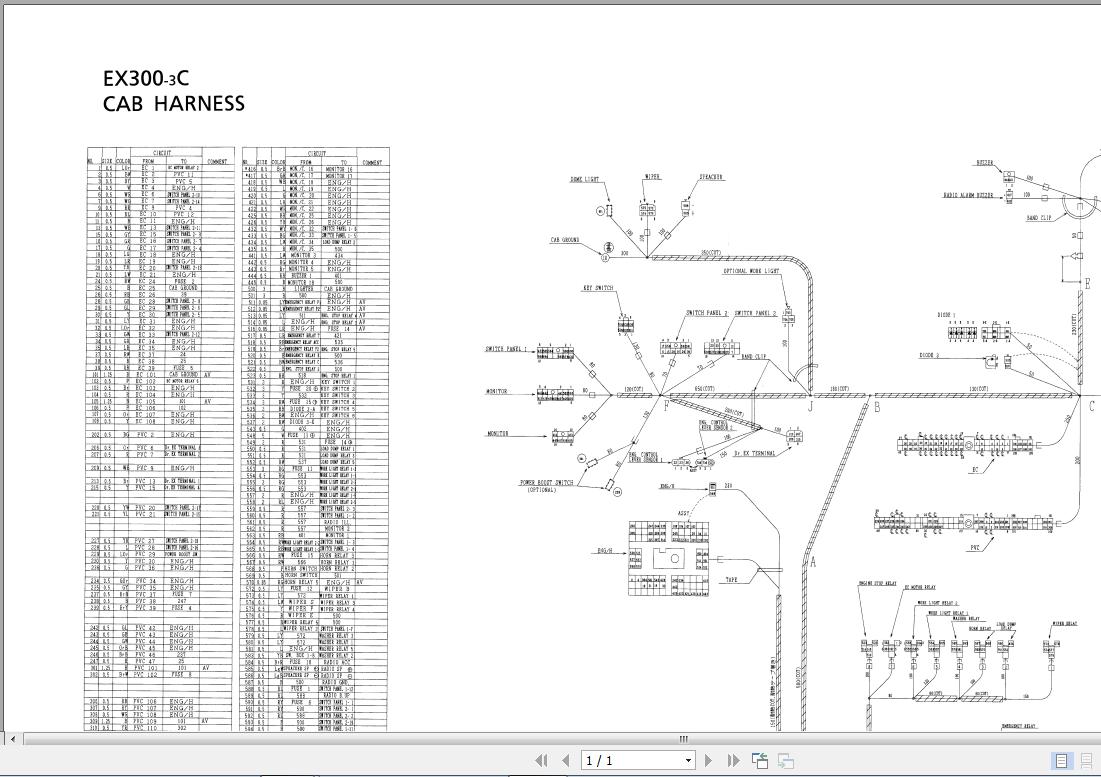Click the 'DOME LIGHT' diagram label
1101x777 pixels.
(584, 180)
